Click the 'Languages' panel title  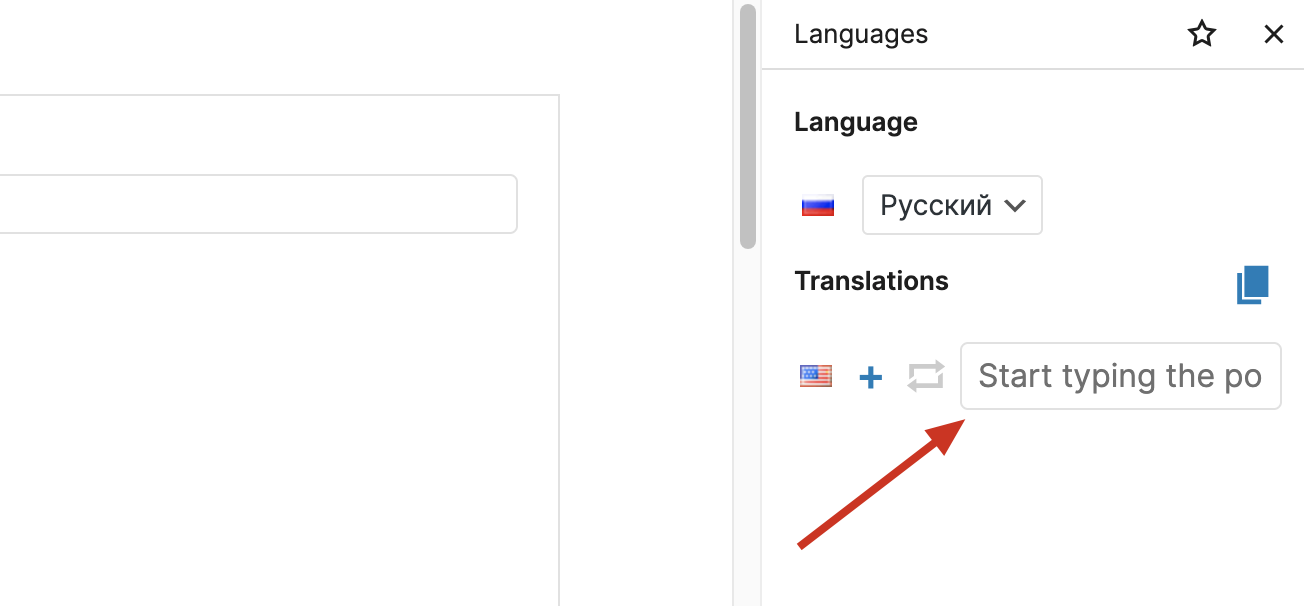[860, 33]
